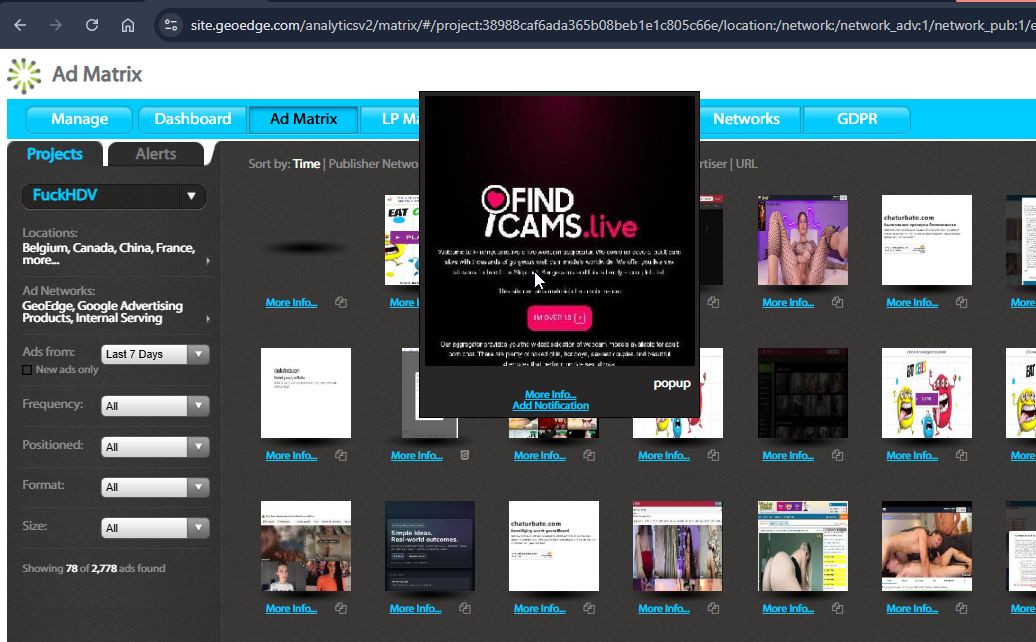This screenshot has height=642, width=1036.
Task: Copy icon under the chaturbate.com thumbnail in top row
Action: 961,303
